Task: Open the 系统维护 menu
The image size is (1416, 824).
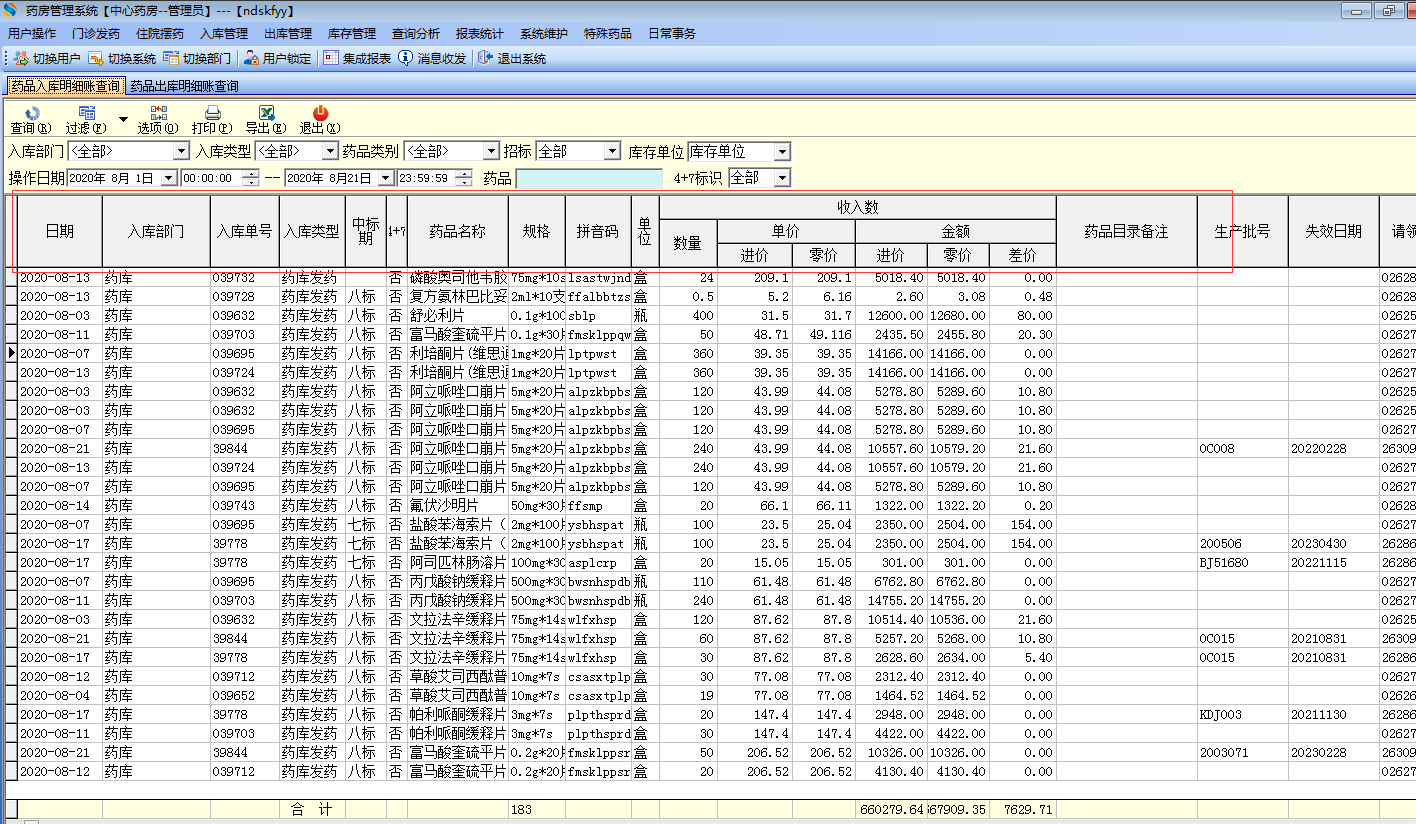Action: point(544,33)
